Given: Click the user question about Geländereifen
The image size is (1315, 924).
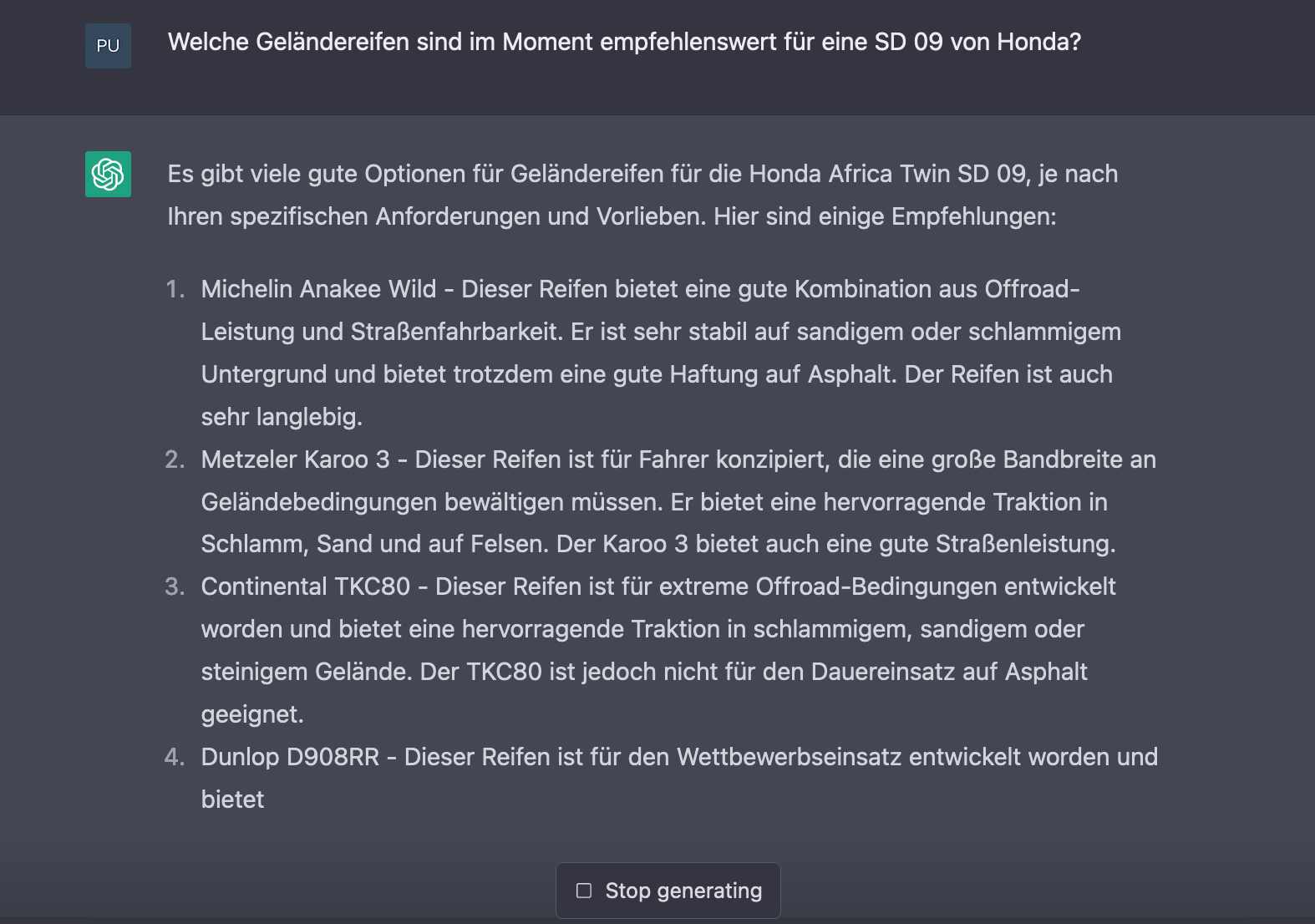Looking at the screenshot, I should (x=624, y=42).
